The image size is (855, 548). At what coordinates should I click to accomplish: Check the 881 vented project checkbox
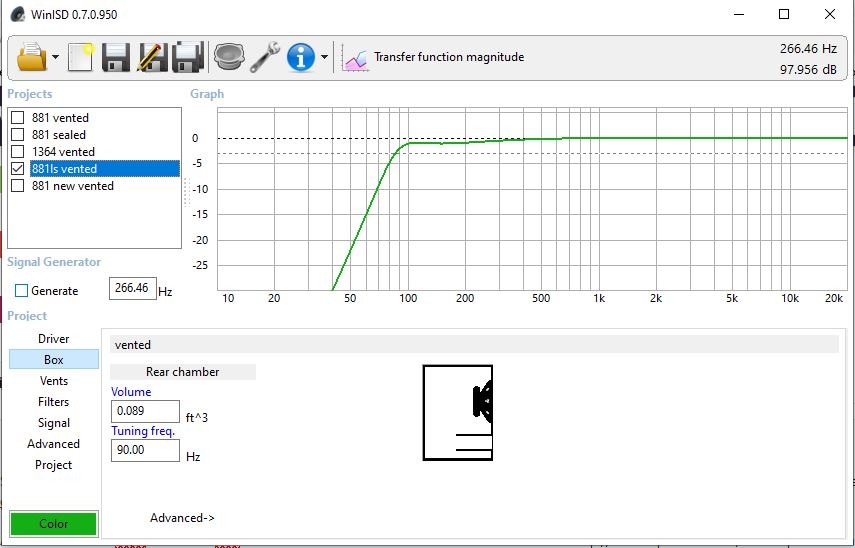click(x=17, y=118)
